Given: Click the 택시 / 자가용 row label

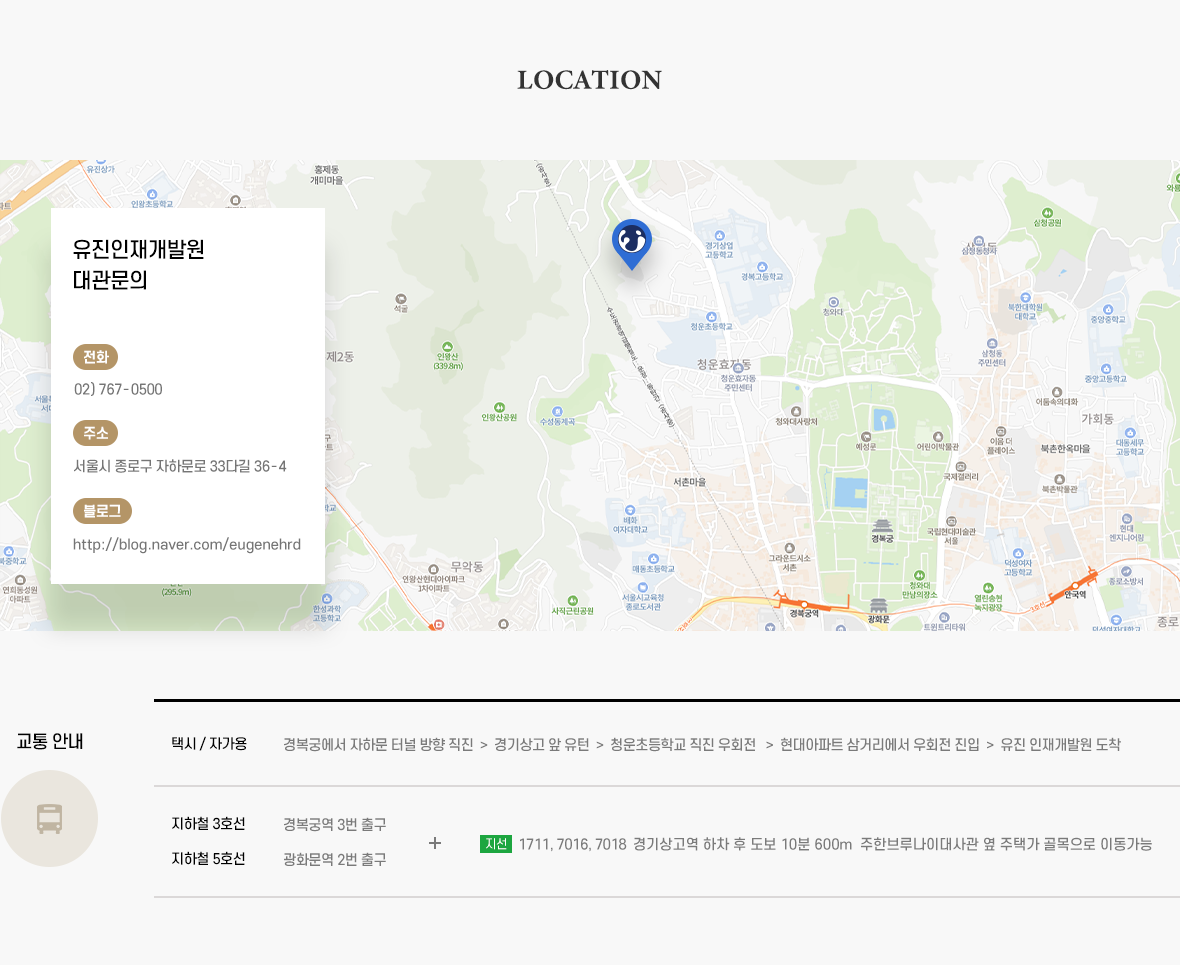Looking at the screenshot, I should point(209,744).
